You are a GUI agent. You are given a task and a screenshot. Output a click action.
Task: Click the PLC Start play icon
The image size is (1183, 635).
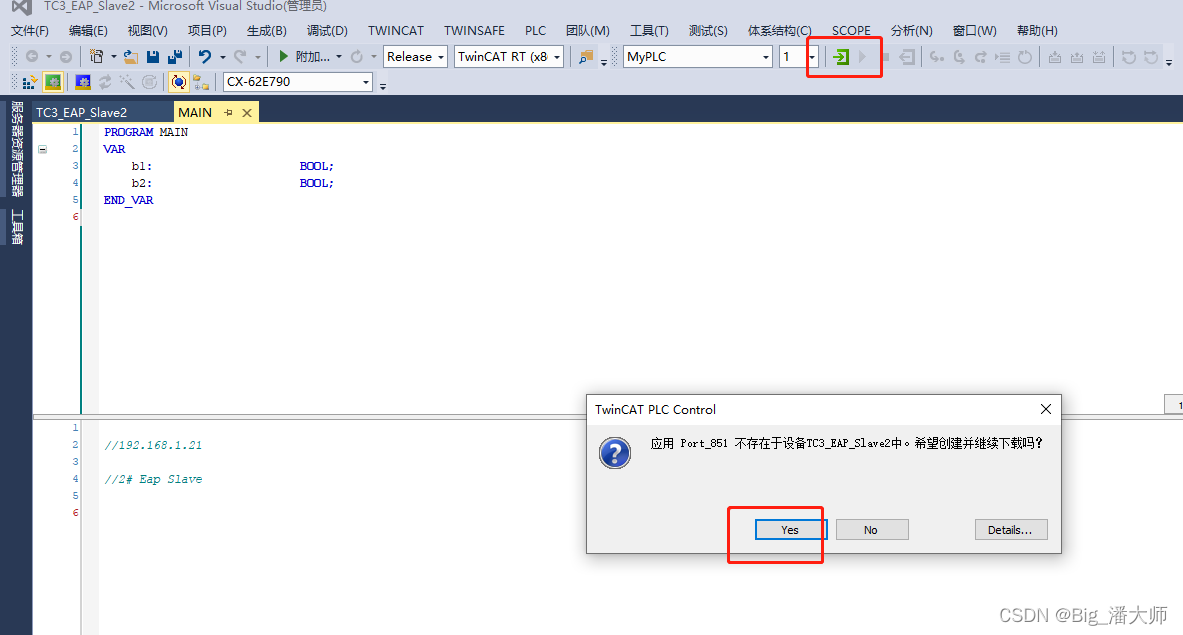tap(862, 57)
